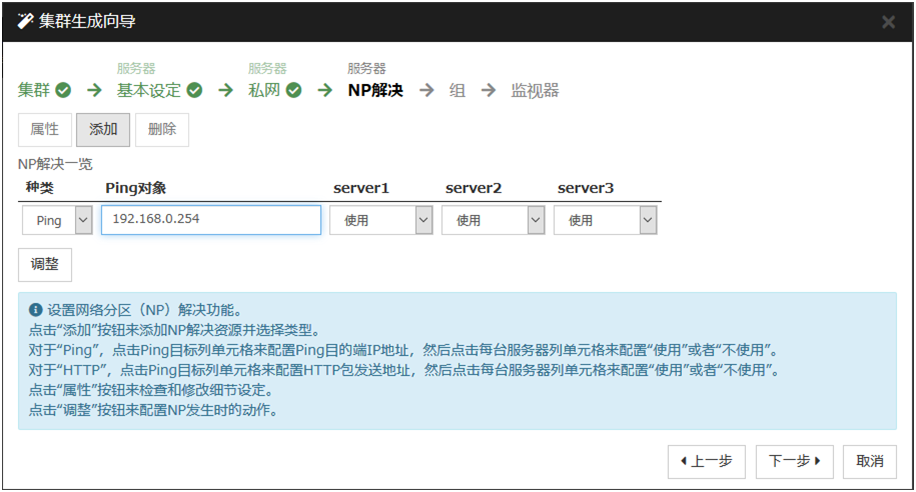Select the 组 wizard step
This screenshot has height=492, width=916.
(x=457, y=91)
